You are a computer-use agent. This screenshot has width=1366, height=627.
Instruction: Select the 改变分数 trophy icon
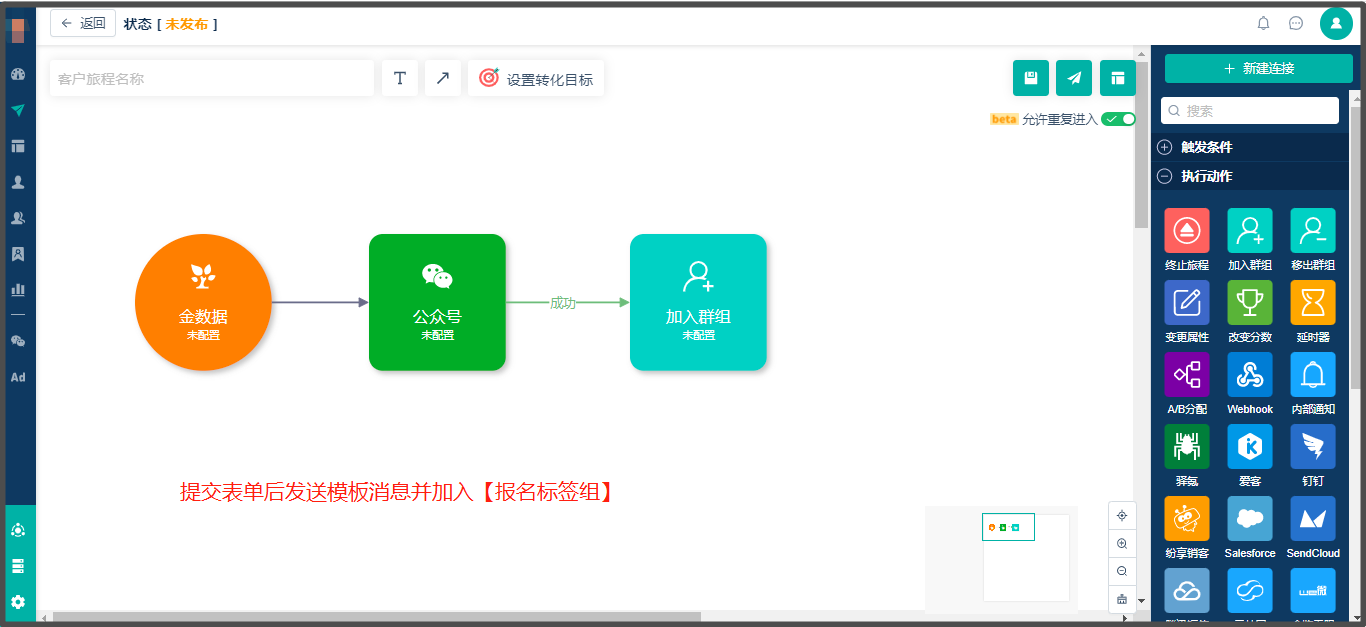[x=1250, y=303]
